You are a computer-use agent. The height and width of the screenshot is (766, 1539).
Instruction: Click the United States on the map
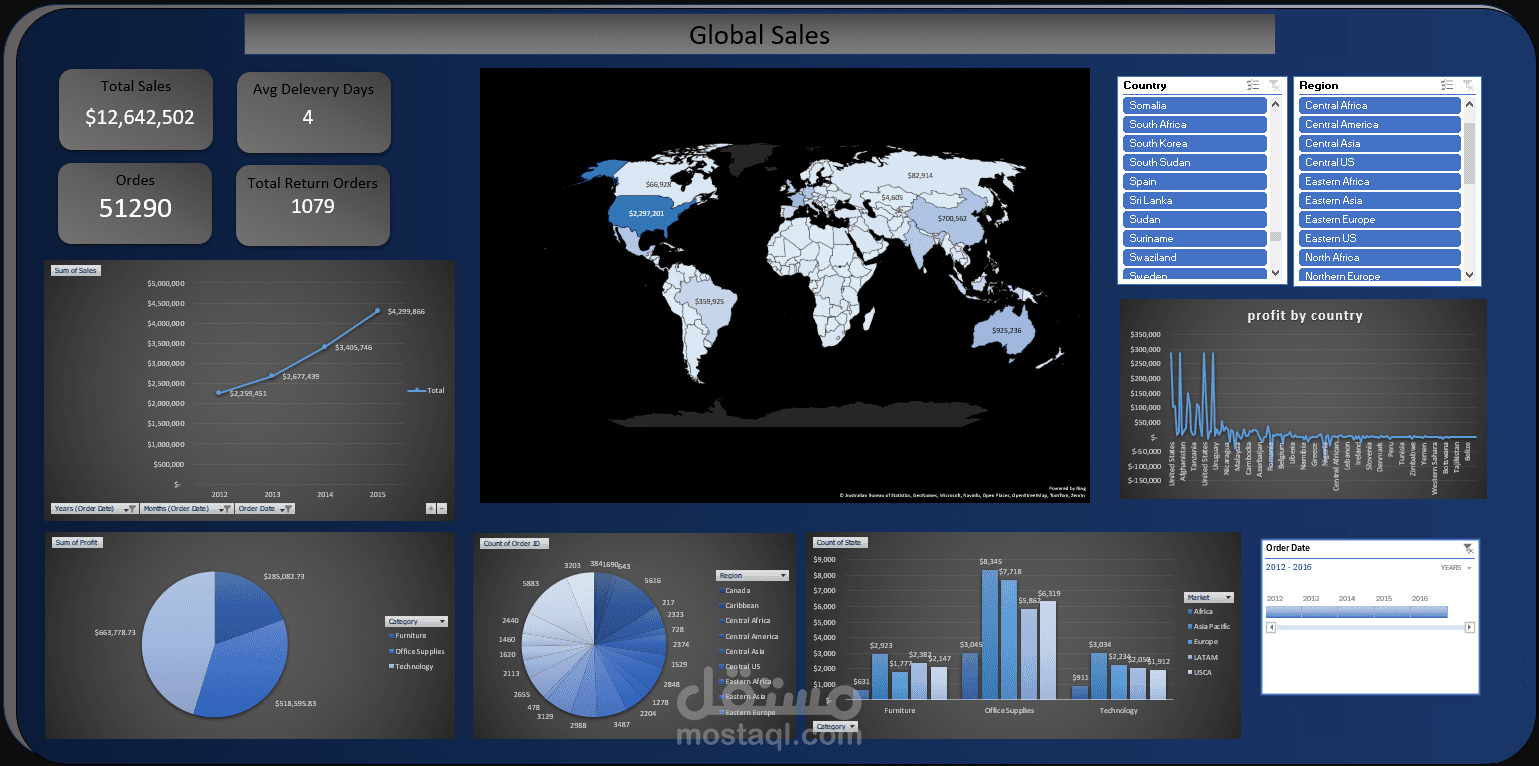648,214
